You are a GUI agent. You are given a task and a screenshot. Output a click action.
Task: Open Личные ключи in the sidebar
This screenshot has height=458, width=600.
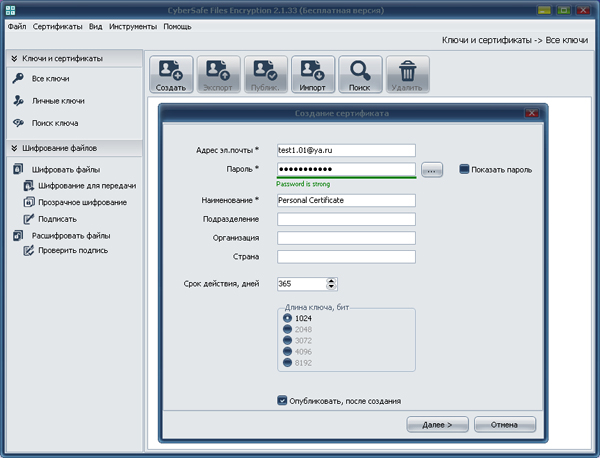[58, 101]
